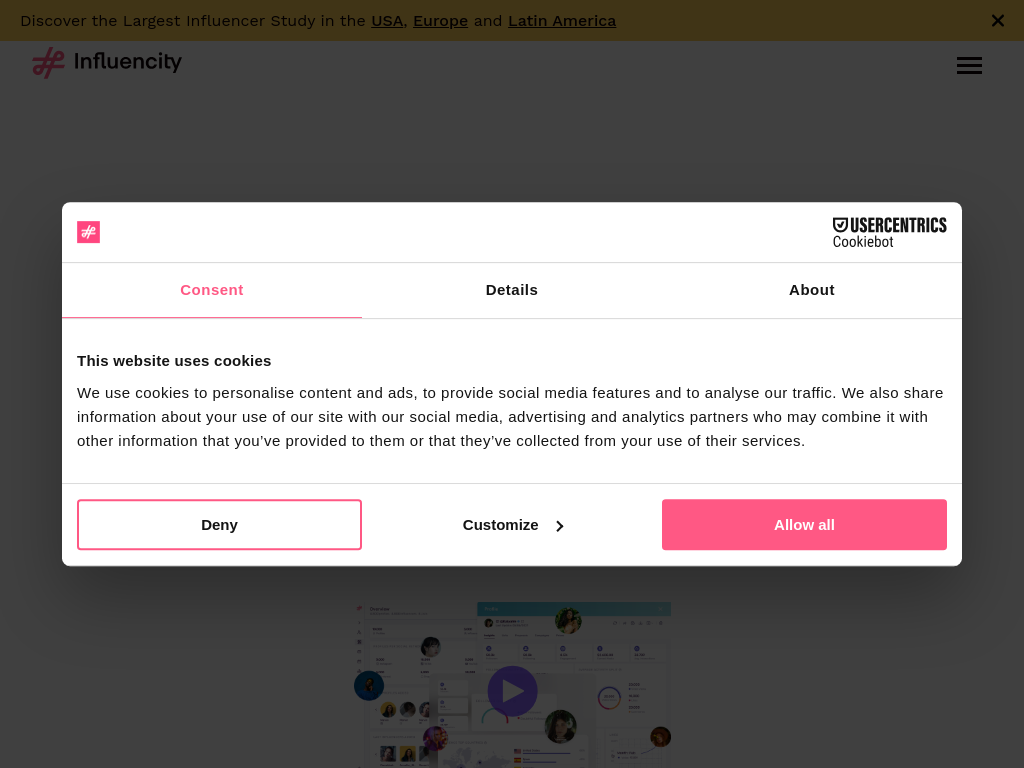The width and height of the screenshot is (1024, 768).
Task: Click the blue circular avatar beside video preview
Action: click(x=369, y=686)
